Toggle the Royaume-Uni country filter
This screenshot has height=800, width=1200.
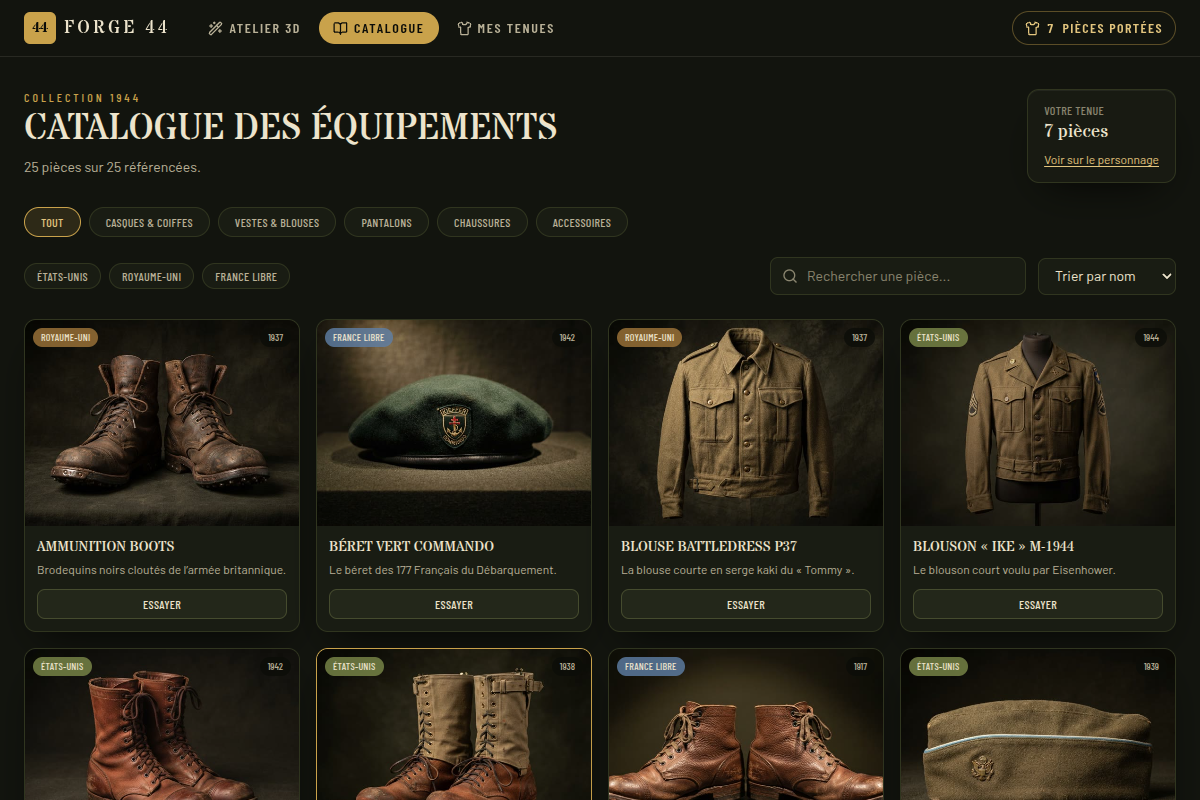(x=151, y=277)
